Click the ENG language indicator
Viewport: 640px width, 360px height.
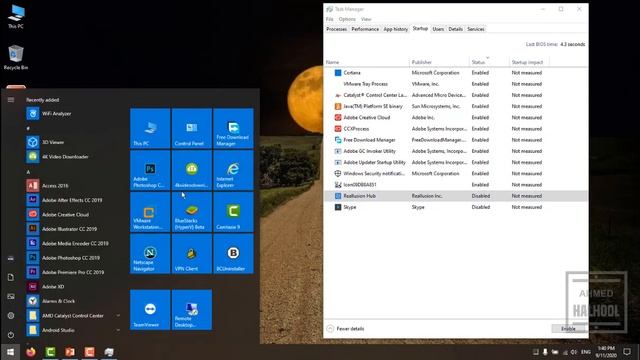[x=586, y=352]
